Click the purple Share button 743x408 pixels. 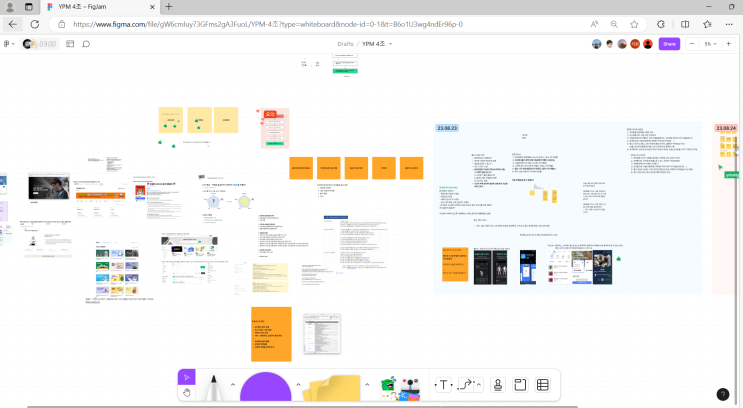669,44
